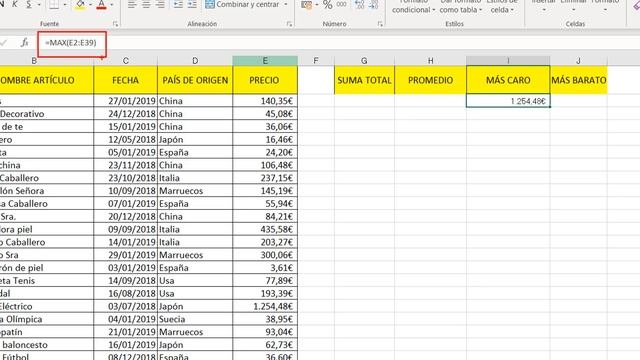Click FECHA header cell
The image size is (640, 360).
pos(125,80)
